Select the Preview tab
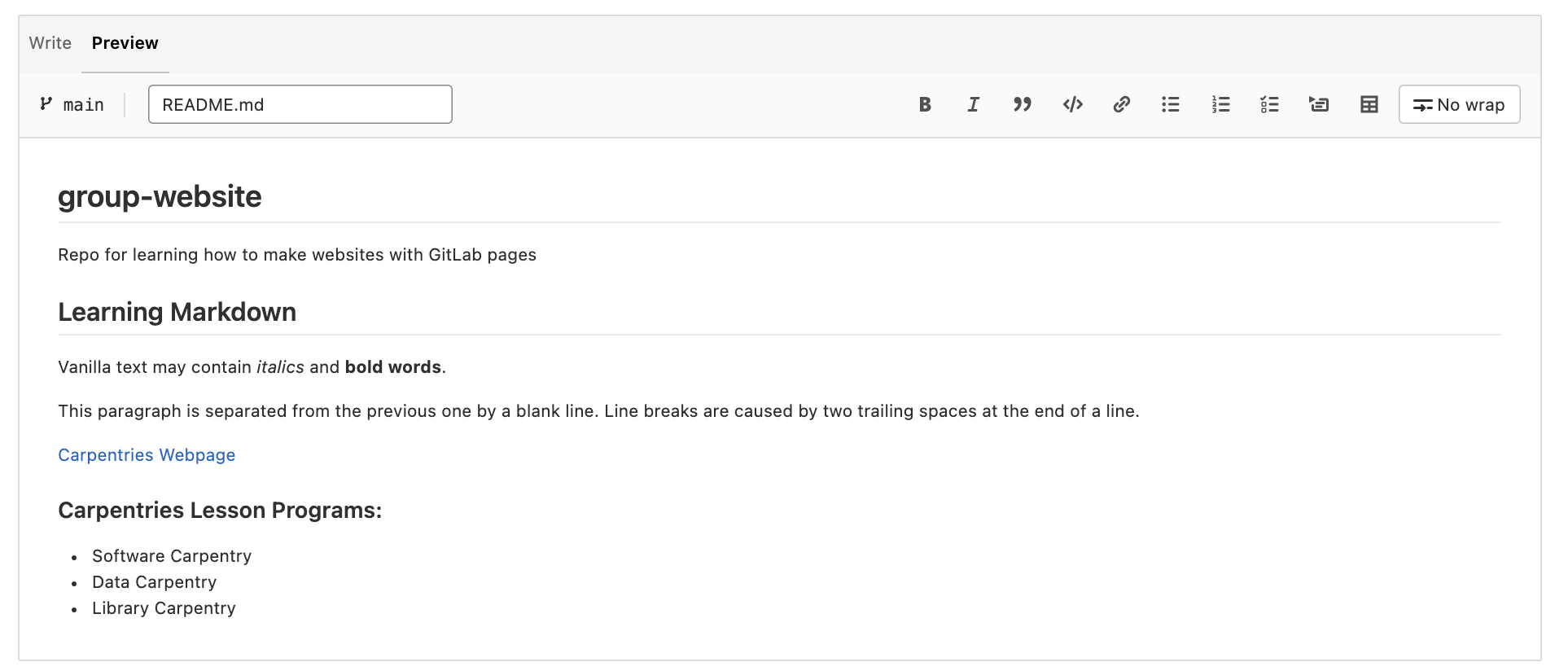This screenshot has width=1568, height=671. click(x=125, y=43)
